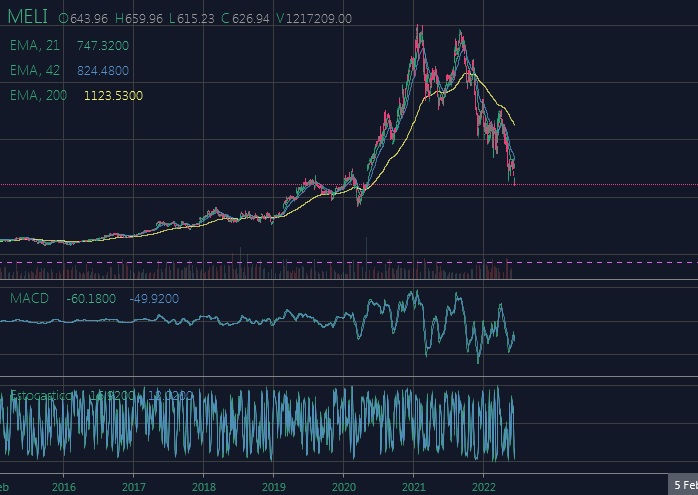Click the 2022 year label on the time axis
The width and height of the screenshot is (698, 495).
pos(483,487)
